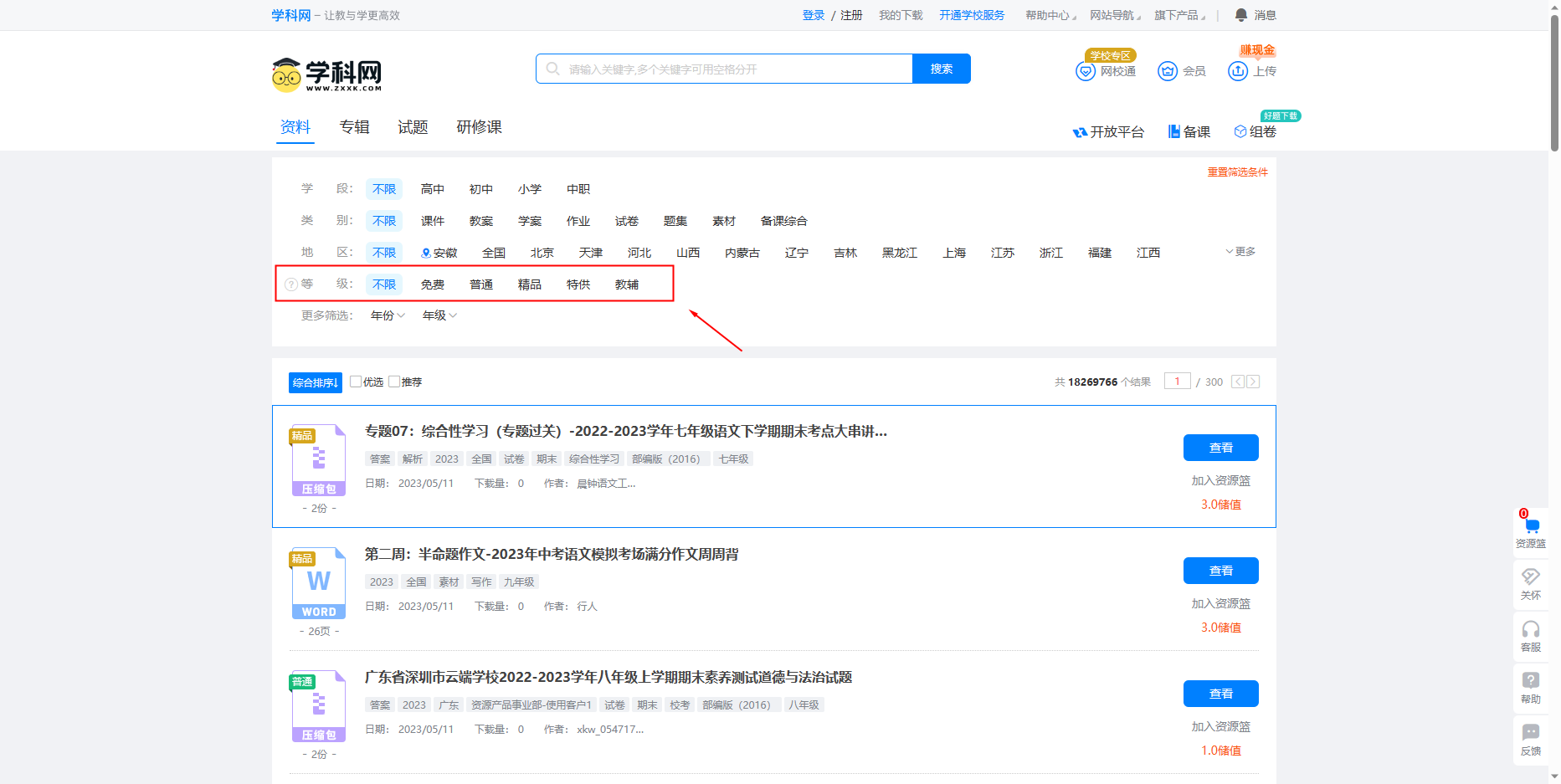The width and height of the screenshot is (1561, 784).
Task: Go to next results page arrow
Action: tap(1253, 382)
